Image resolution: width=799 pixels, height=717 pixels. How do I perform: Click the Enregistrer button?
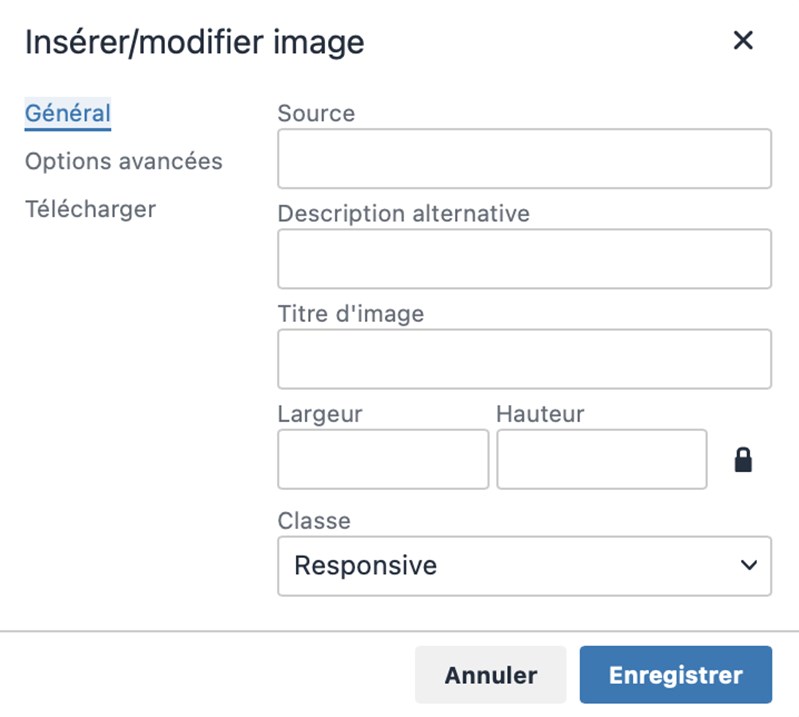[x=676, y=675]
